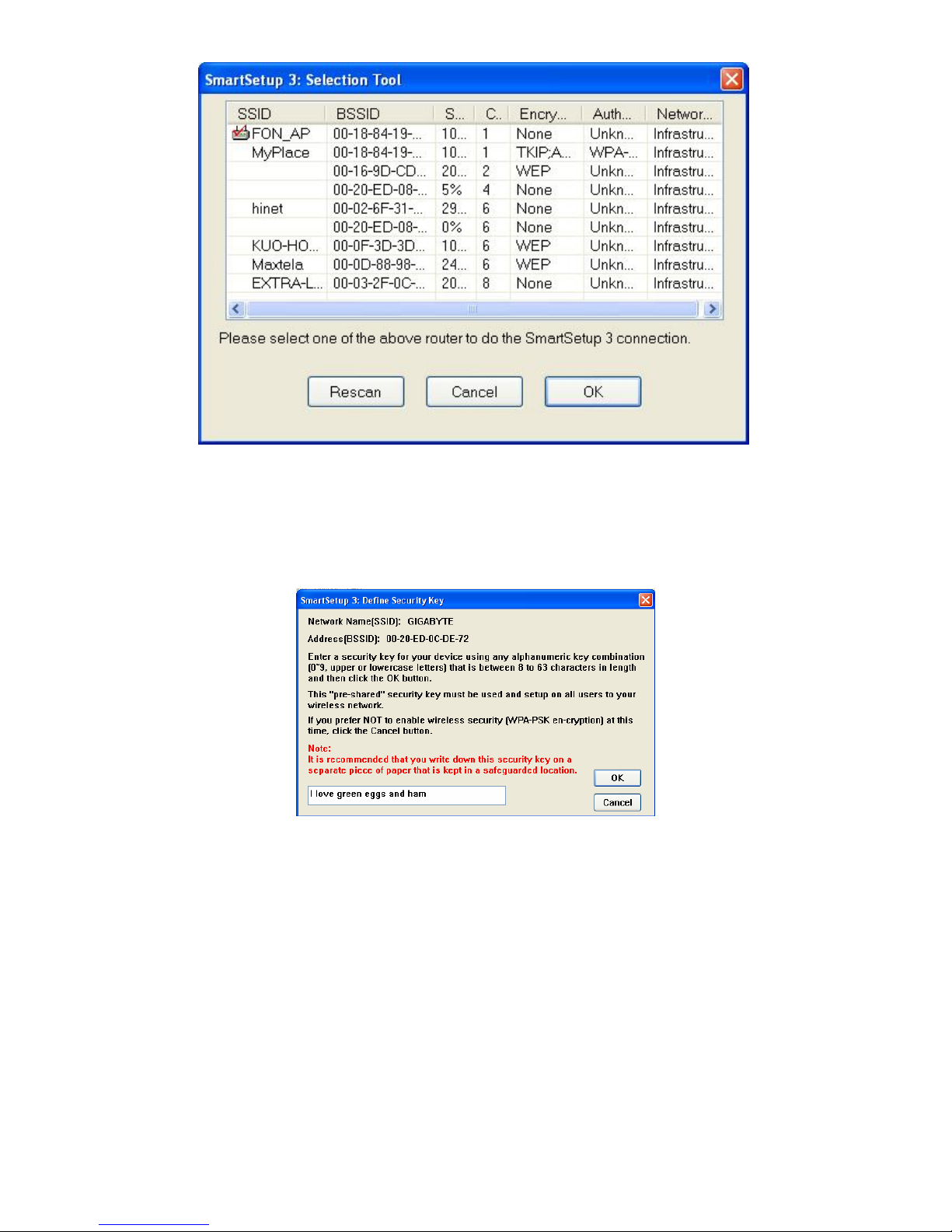Select the Maxtela network row
952x1232 pixels.
[475, 264]
